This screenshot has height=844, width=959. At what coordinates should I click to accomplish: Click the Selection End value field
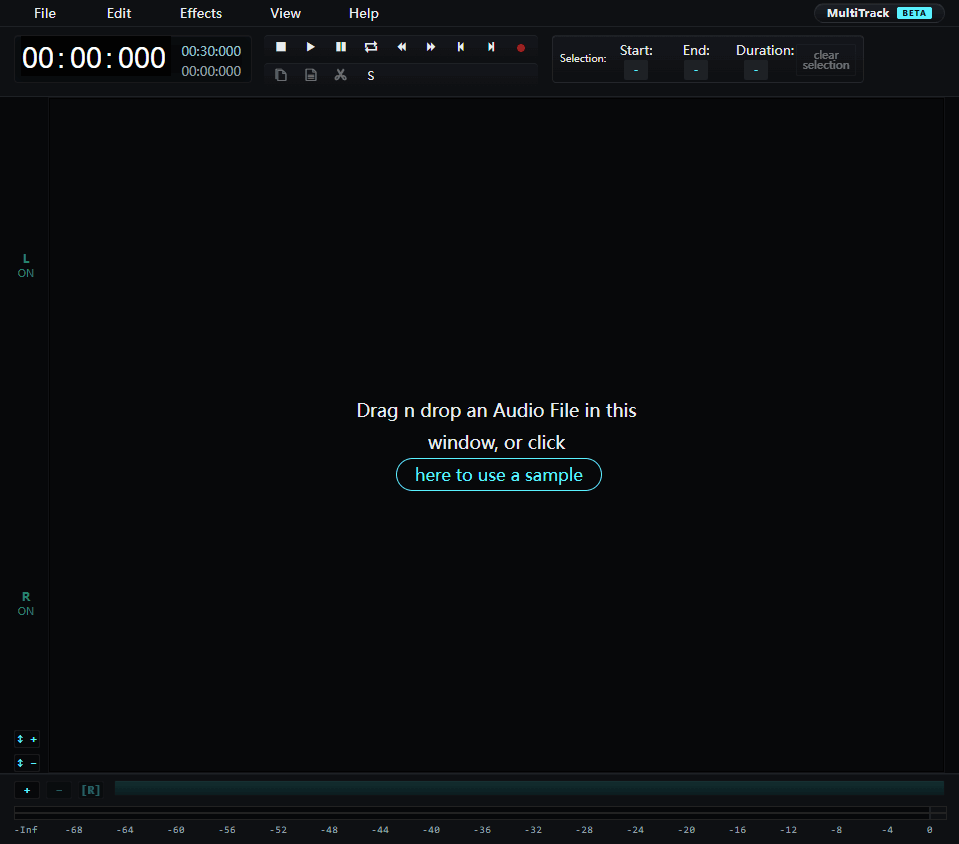pos(695,70)
